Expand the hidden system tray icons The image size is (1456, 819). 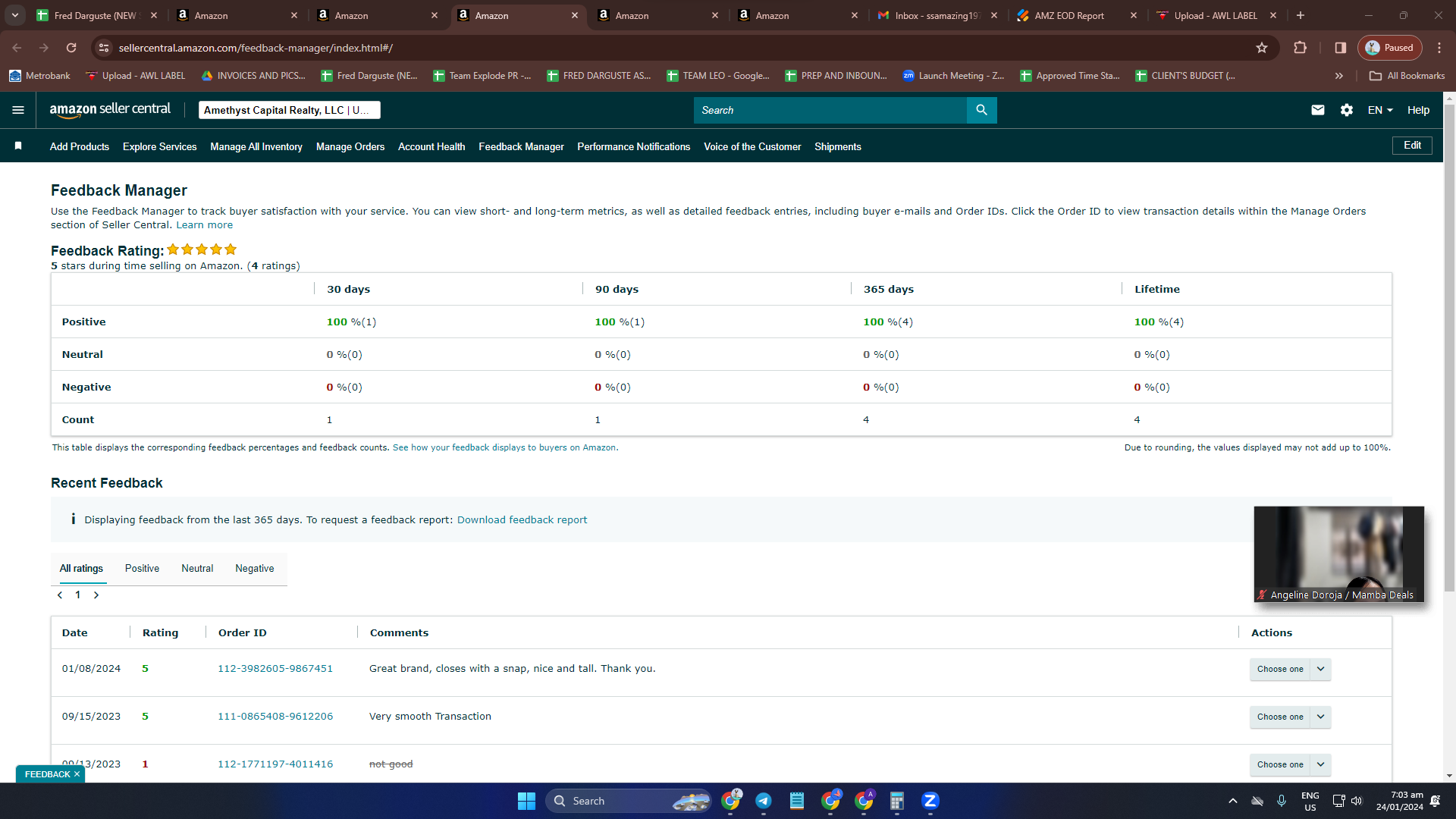pyautogui.click(x=1233, y=801)
